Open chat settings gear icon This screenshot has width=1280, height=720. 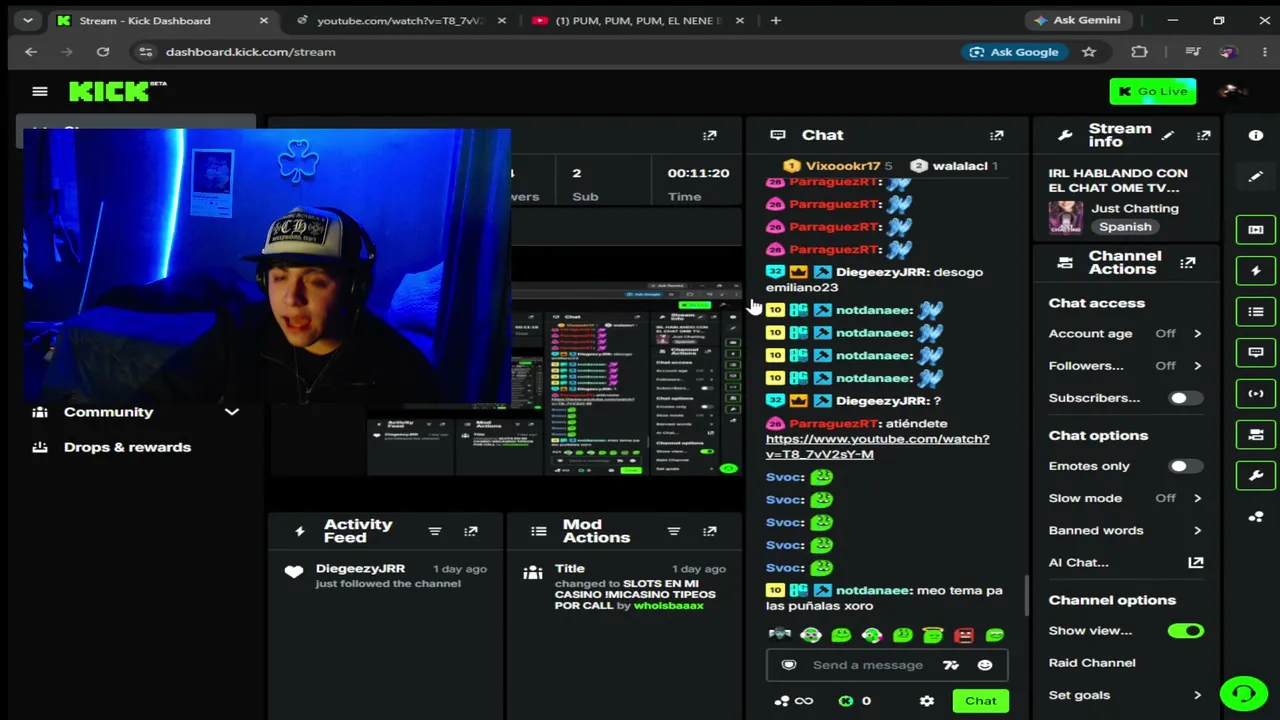[927, 701]
